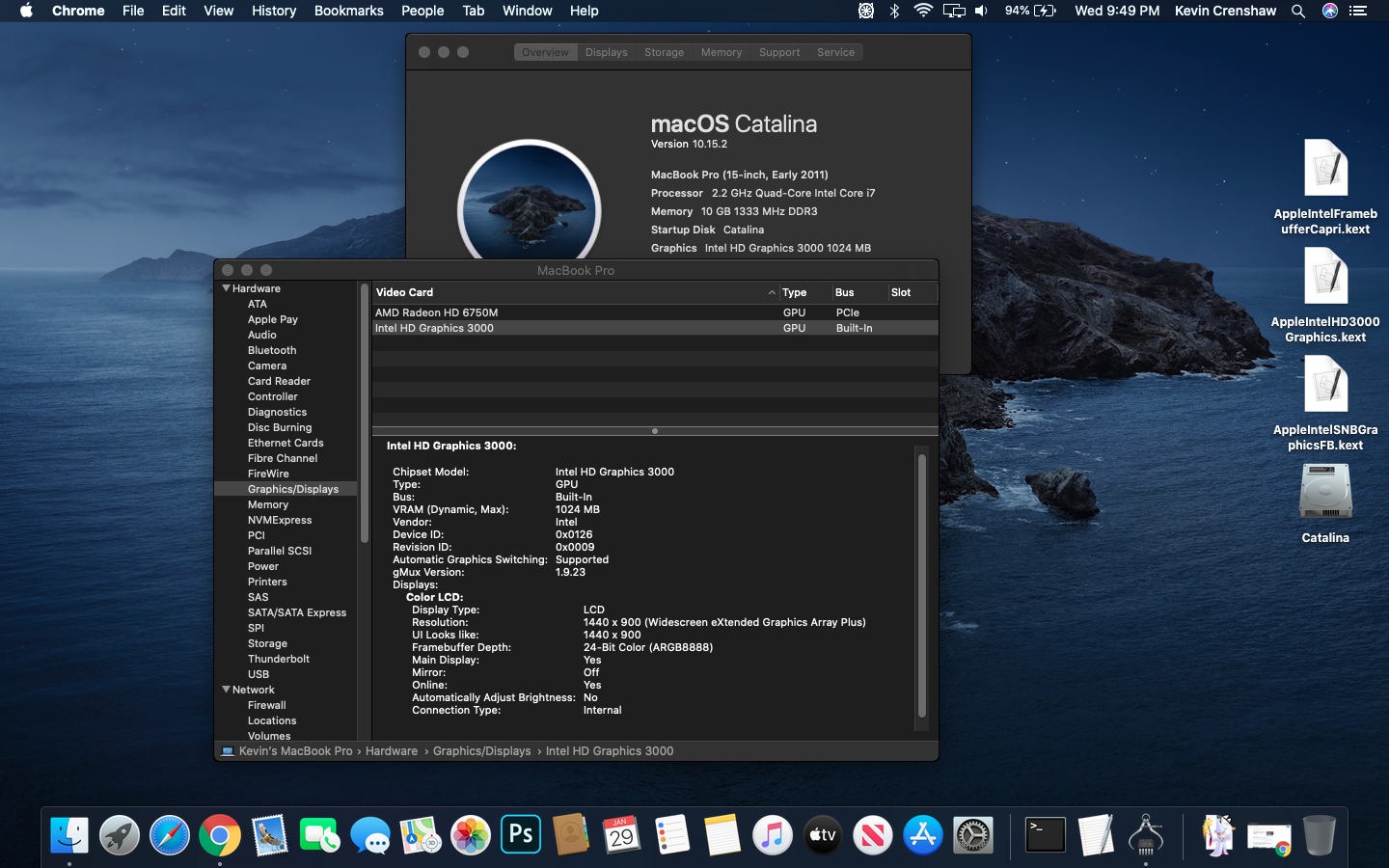Image resolution: width=1389 pixels, height=868 pixels.
Task: Open Safari compass icon in dock
Action: [x=170, y=835]
